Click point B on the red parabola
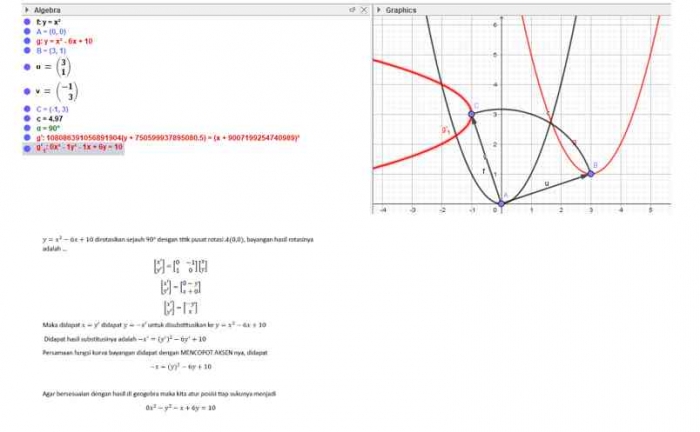The height and width of the screenshot is (432, 700). coord(591,174)
